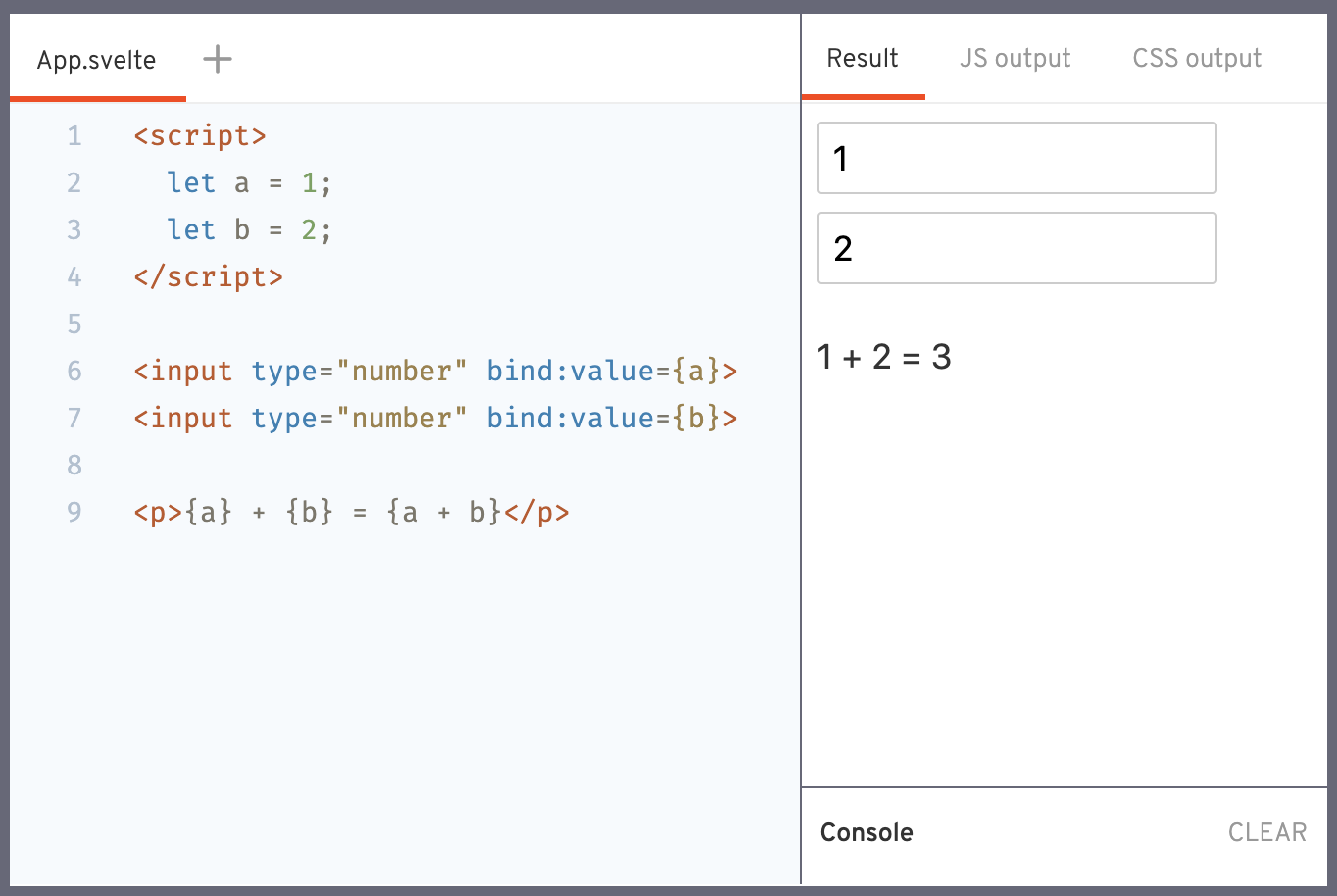The height and width of the screenshot is (896, 1337).
Task: Click the number input containing 2
Action: pyautogui.click(x=1017, y=248)
